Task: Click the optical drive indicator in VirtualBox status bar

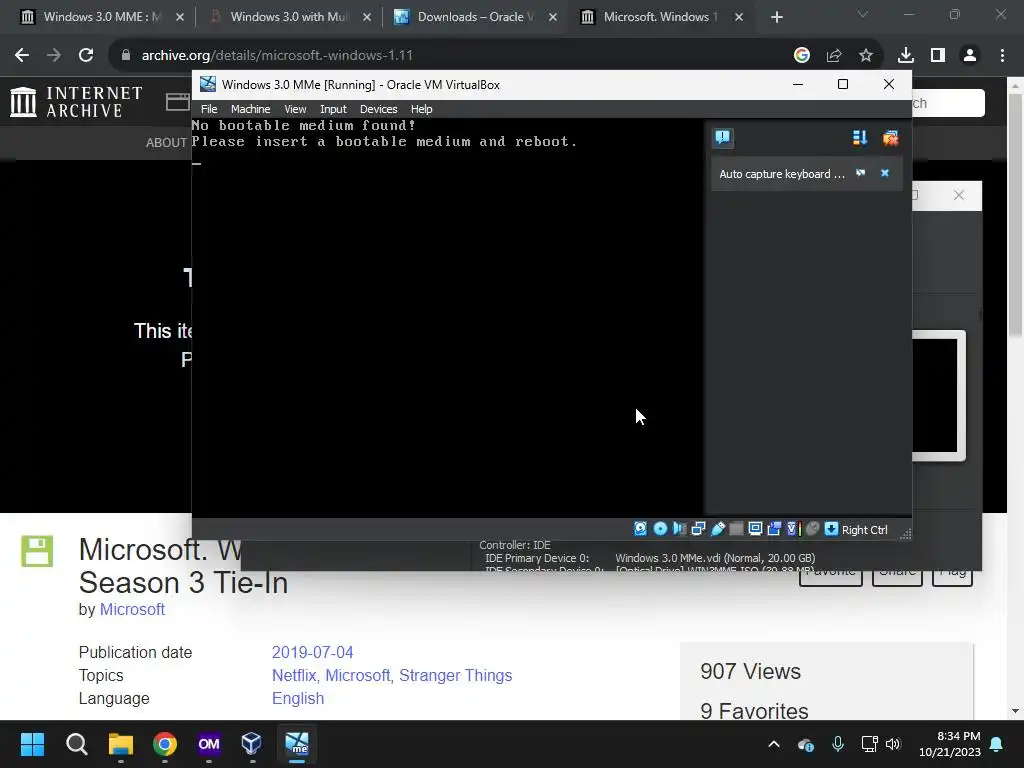Action: coord(660,529)
